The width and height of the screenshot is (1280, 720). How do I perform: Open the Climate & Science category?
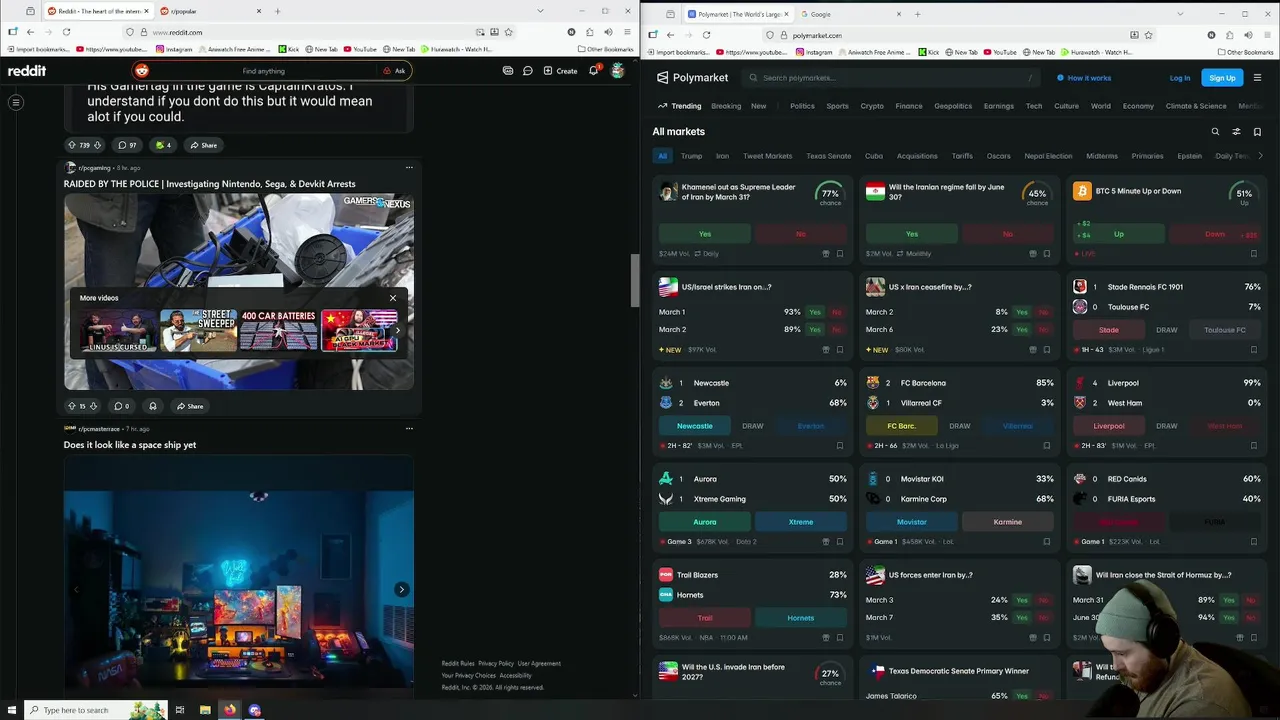1196,106
